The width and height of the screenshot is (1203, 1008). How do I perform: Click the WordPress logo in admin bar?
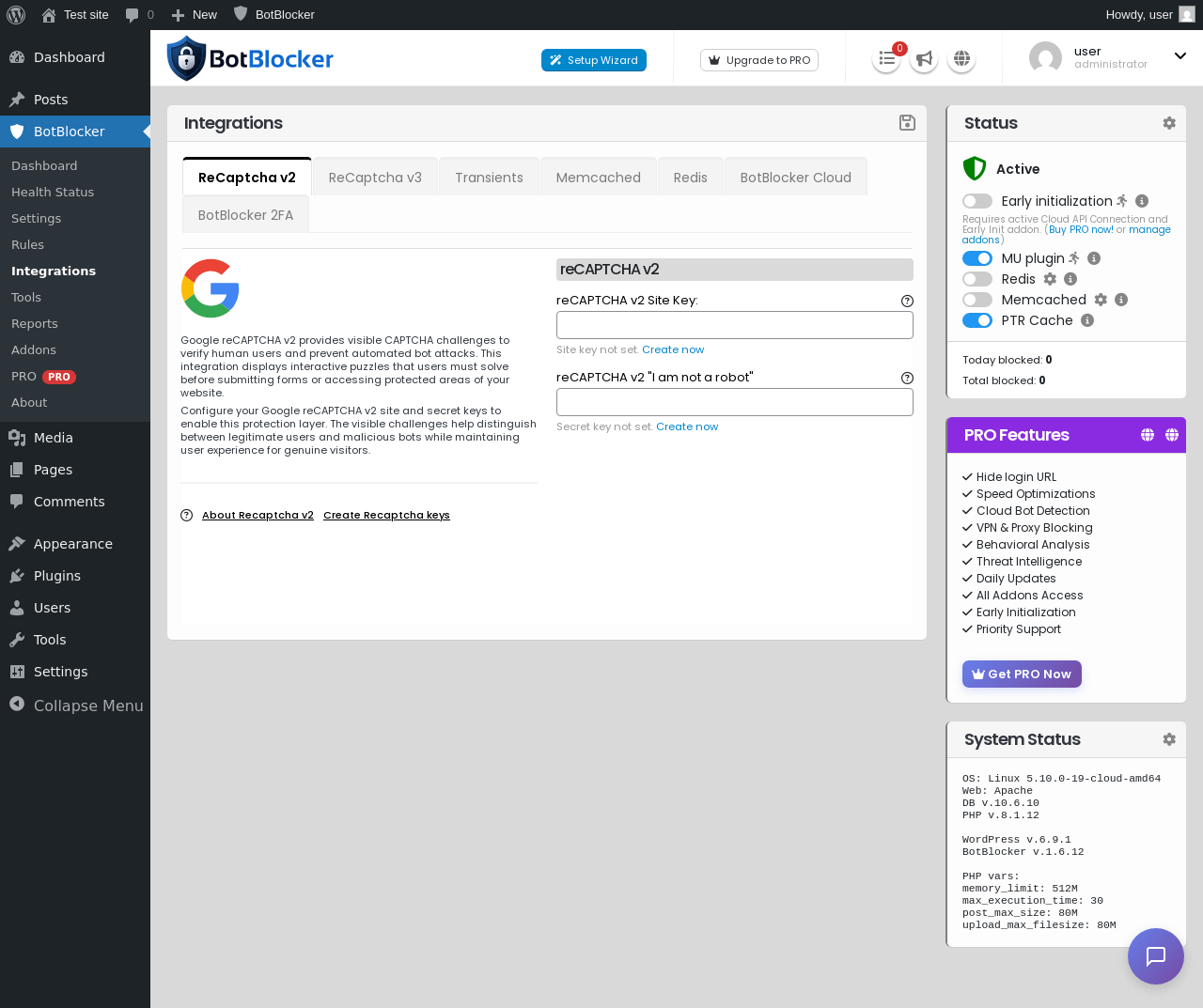tap(16, 14)
